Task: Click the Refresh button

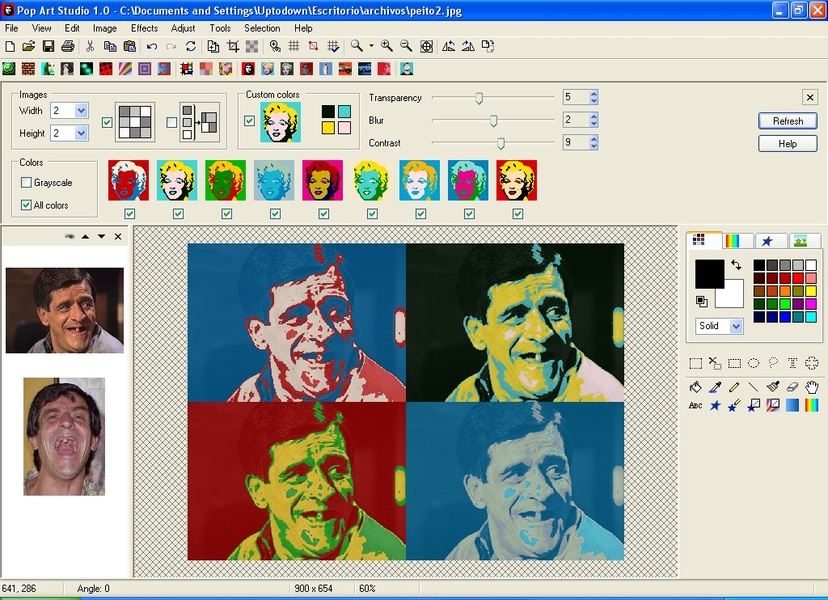Action: 787,121
